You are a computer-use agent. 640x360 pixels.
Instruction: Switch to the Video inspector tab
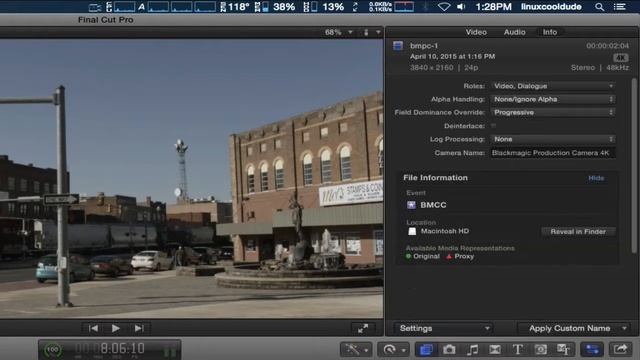tap(476, 32)
